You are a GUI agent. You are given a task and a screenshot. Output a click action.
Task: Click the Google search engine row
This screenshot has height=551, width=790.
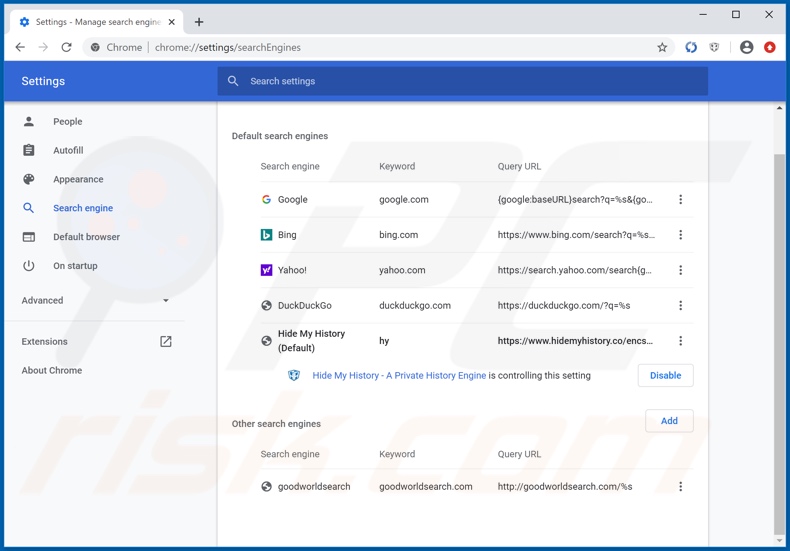coord(477,199)
